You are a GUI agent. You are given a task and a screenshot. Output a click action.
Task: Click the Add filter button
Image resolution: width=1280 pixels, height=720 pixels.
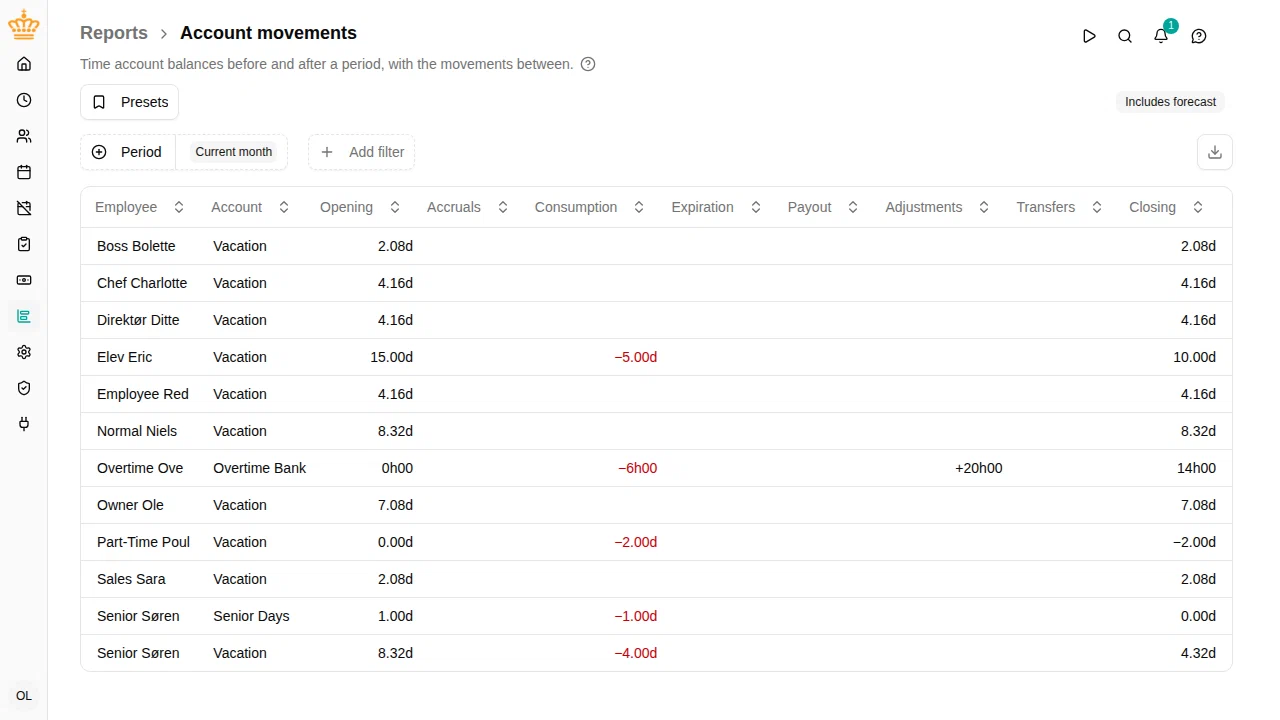[361, 152]
